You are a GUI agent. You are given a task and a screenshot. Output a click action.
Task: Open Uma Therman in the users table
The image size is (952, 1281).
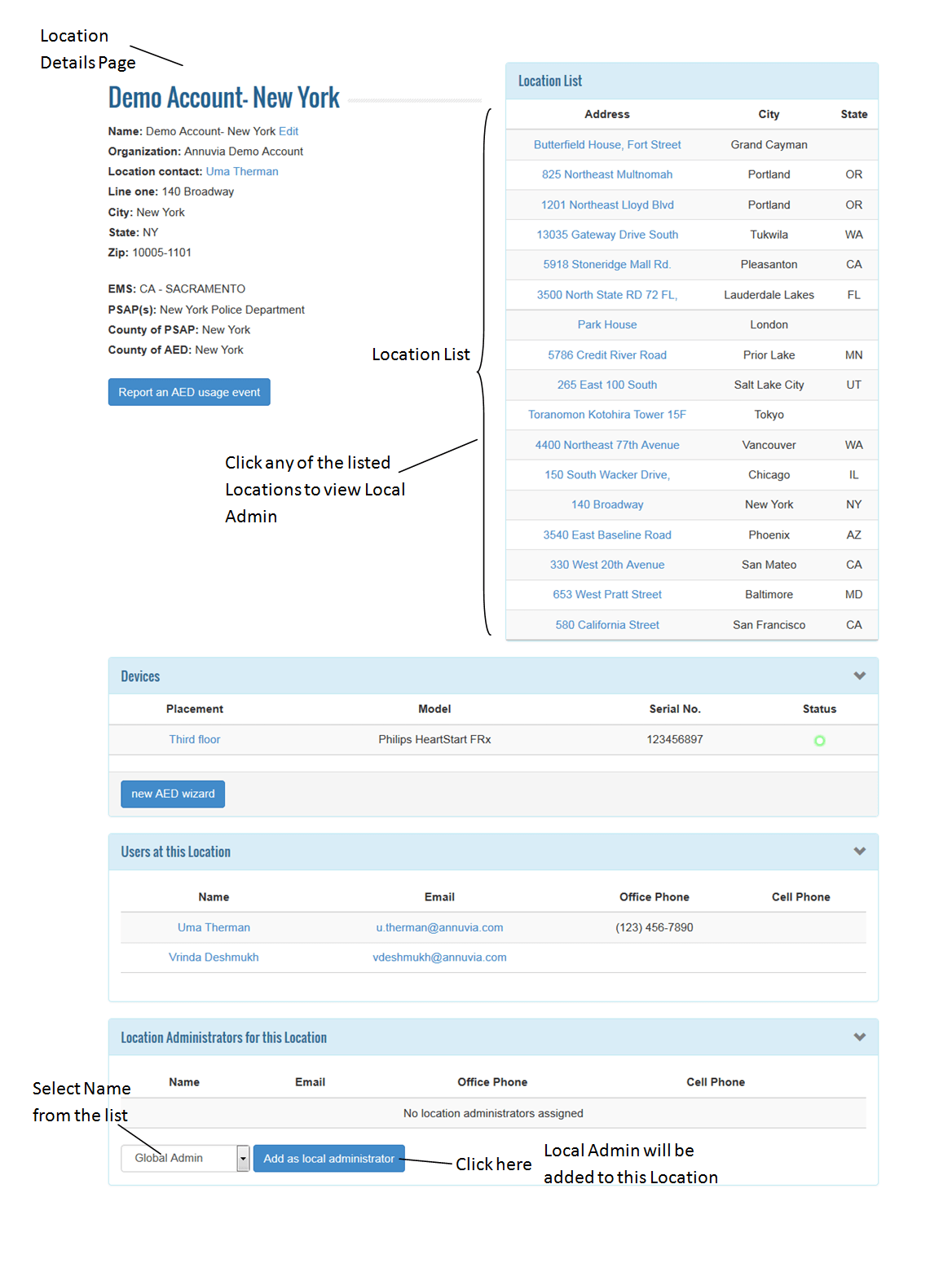pos(214,927)
